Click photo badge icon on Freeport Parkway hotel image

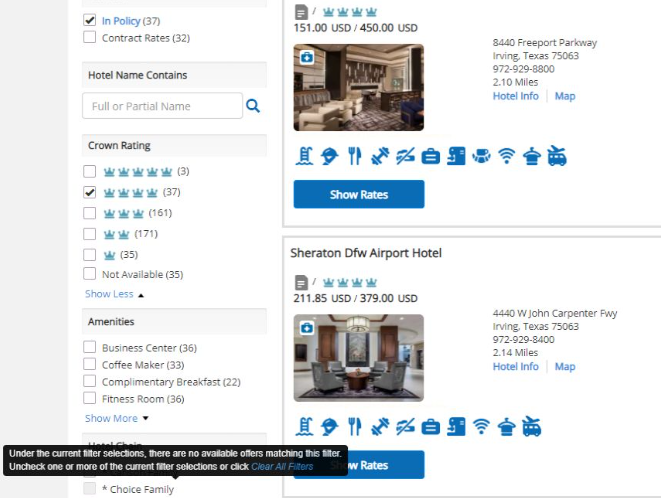pyautogui.click(x=307, y=57)
